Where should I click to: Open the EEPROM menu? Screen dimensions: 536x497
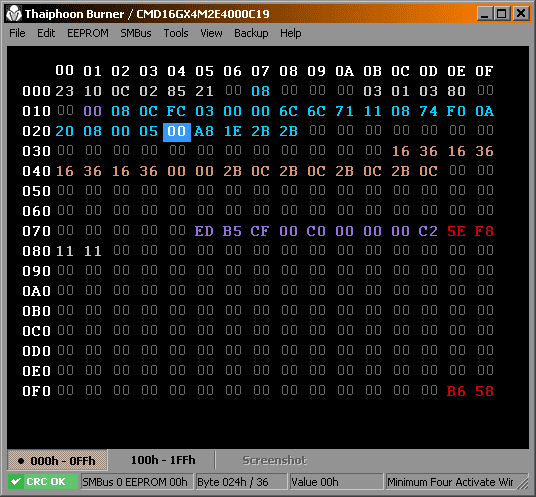click(88, 33)
